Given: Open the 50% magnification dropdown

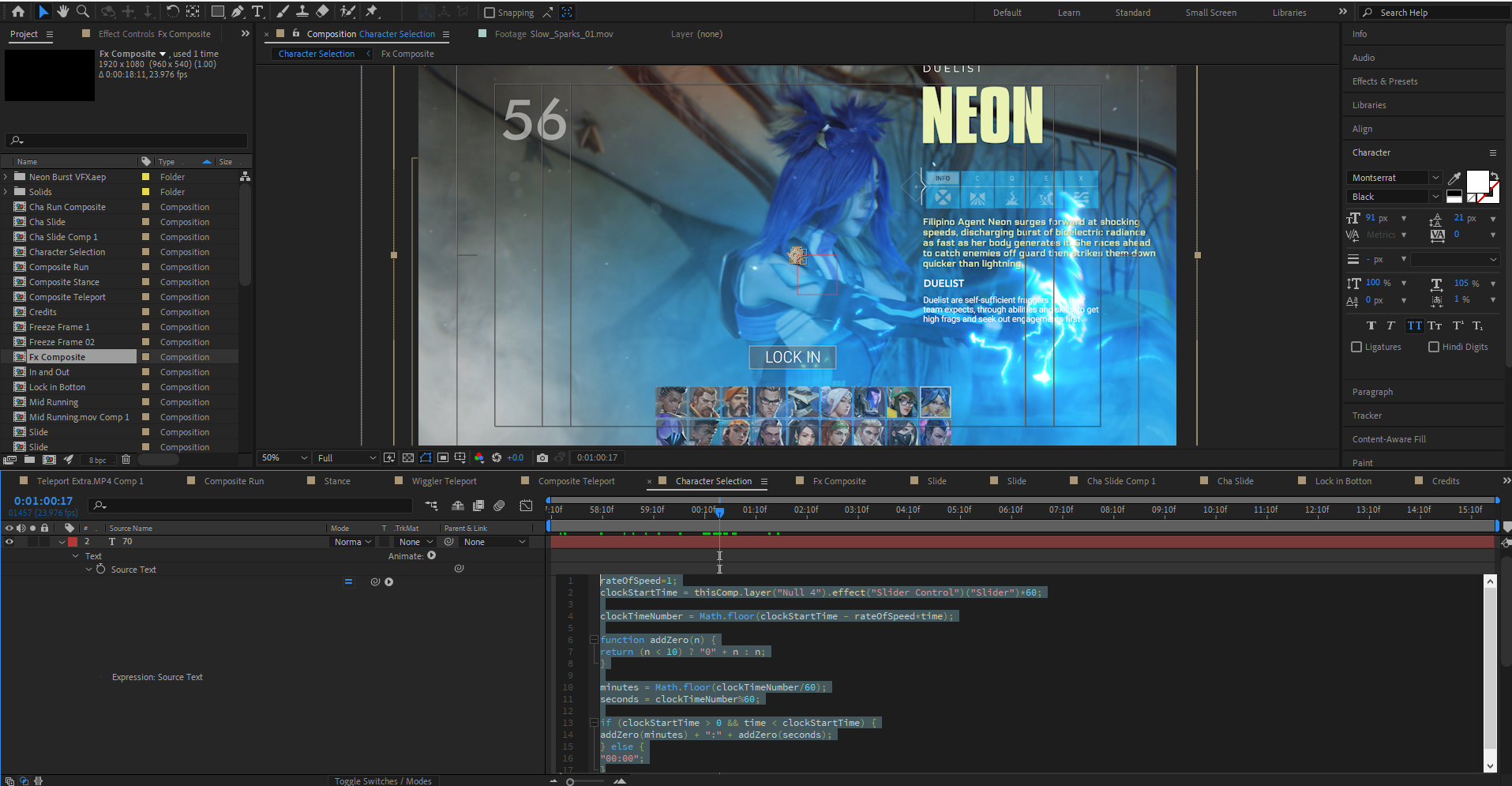Looking at the screenshot, I should tap(284, 457).
